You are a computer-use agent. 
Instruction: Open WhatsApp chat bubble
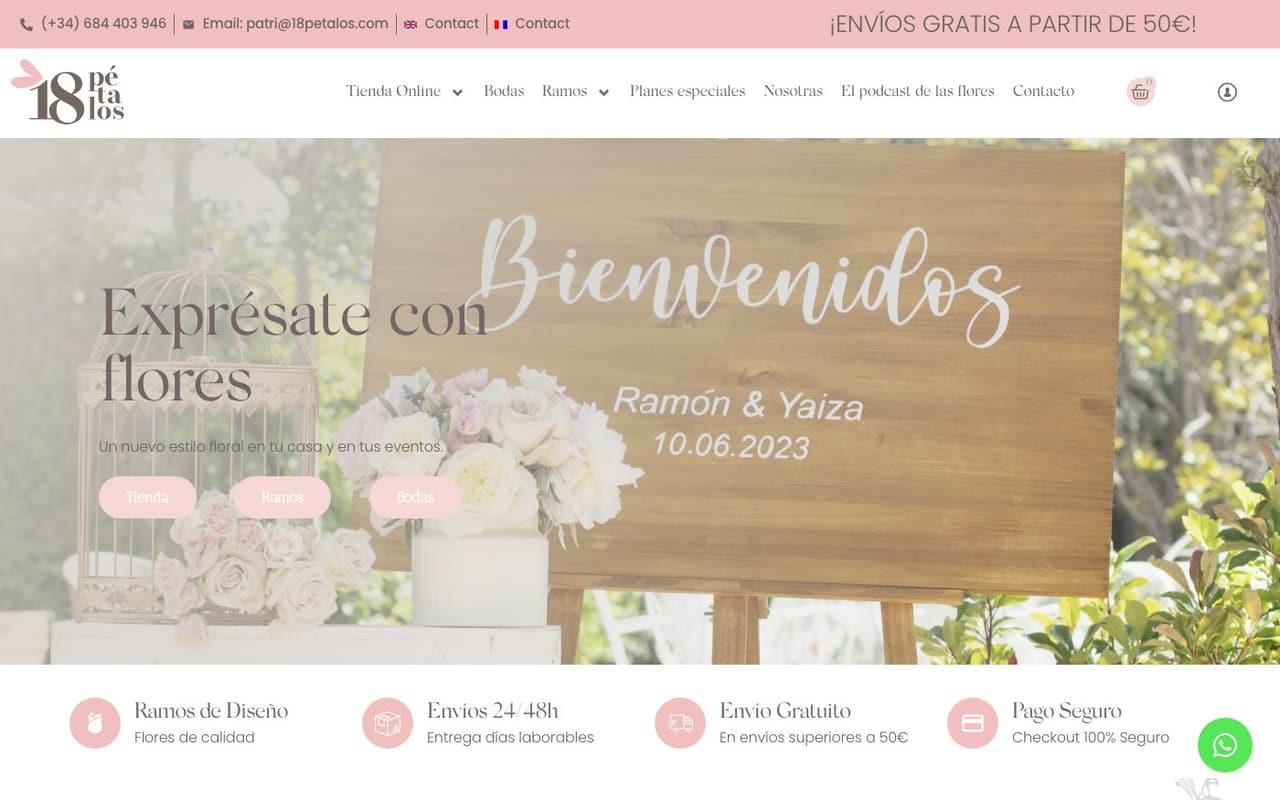(1225, 745)
